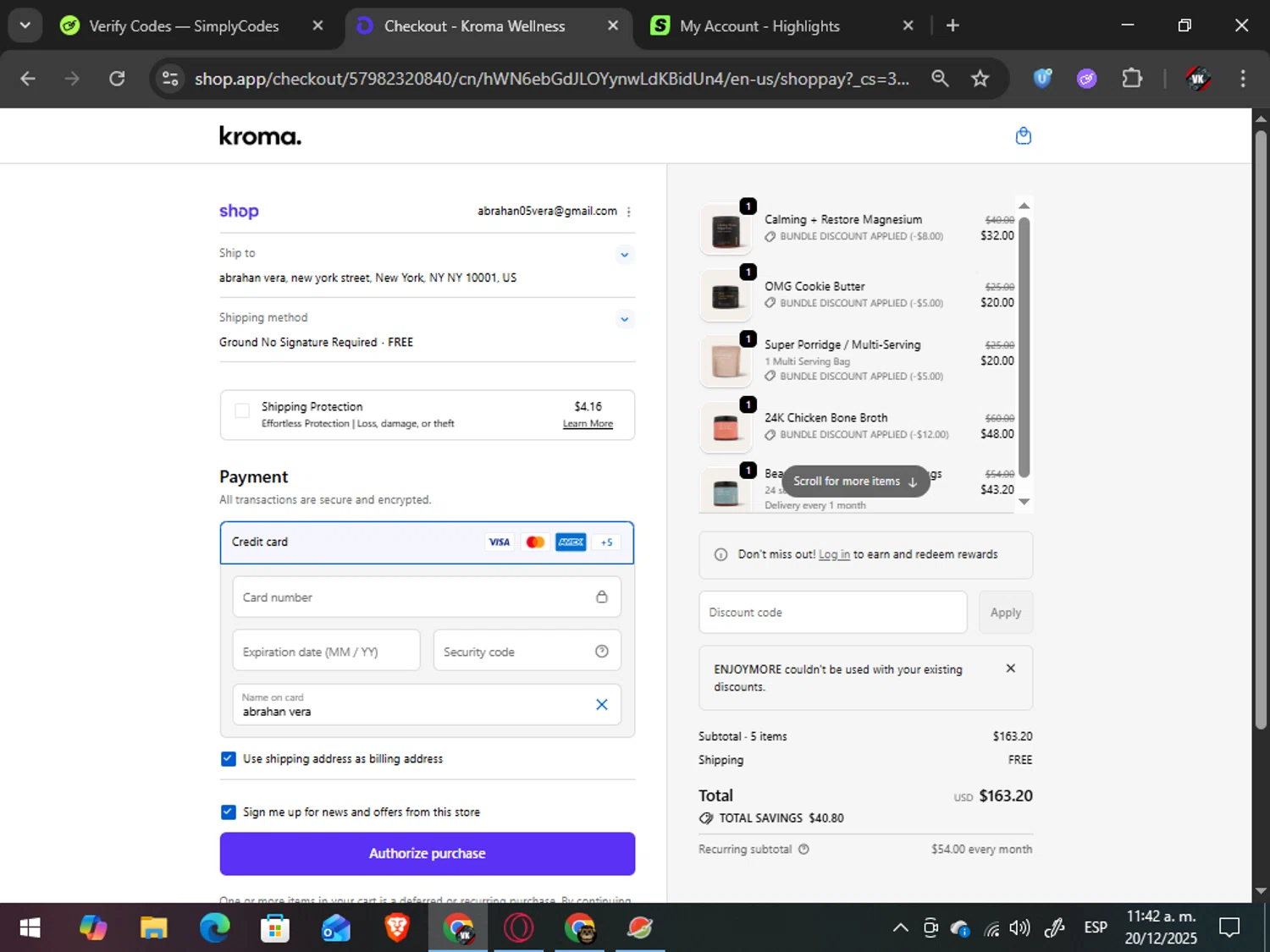The width and height of the screenshot is (1270, 952).
Task: Select the Credit card payment option
Action: tap(427, 542)
